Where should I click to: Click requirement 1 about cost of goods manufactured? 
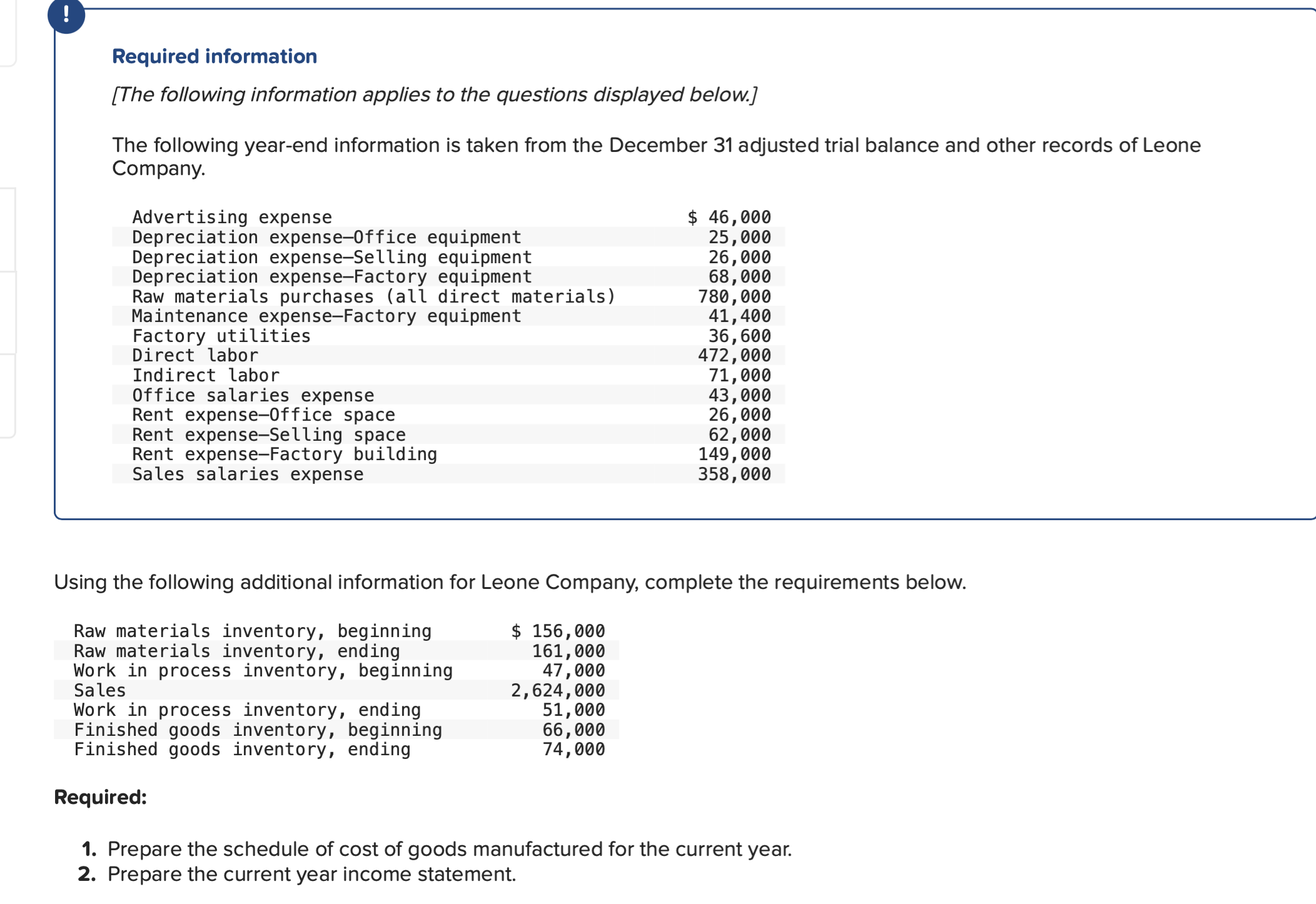(449, 849)
